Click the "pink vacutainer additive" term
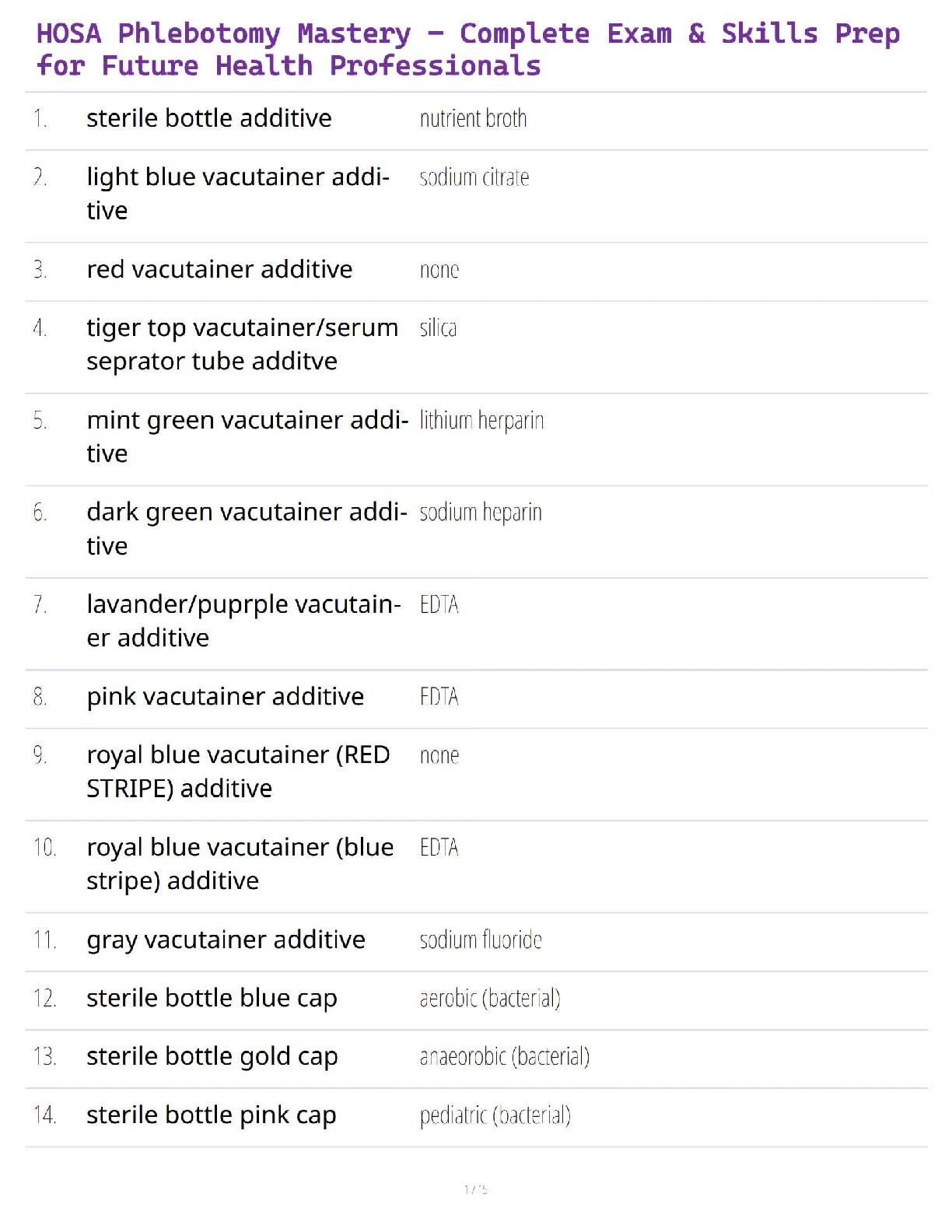The image size is (952, 1232). 225,696
